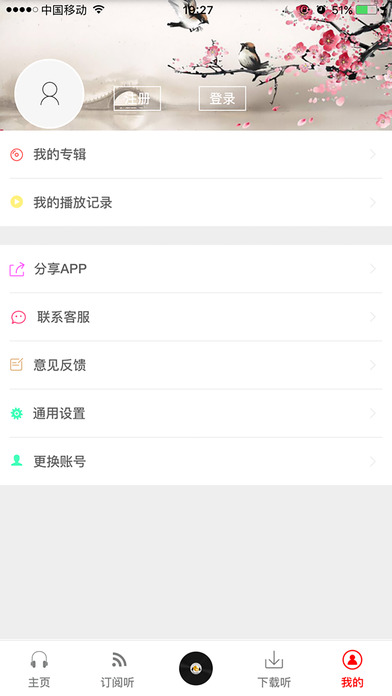Tap the red disc icon for 我的专辑

pos(16,154)
